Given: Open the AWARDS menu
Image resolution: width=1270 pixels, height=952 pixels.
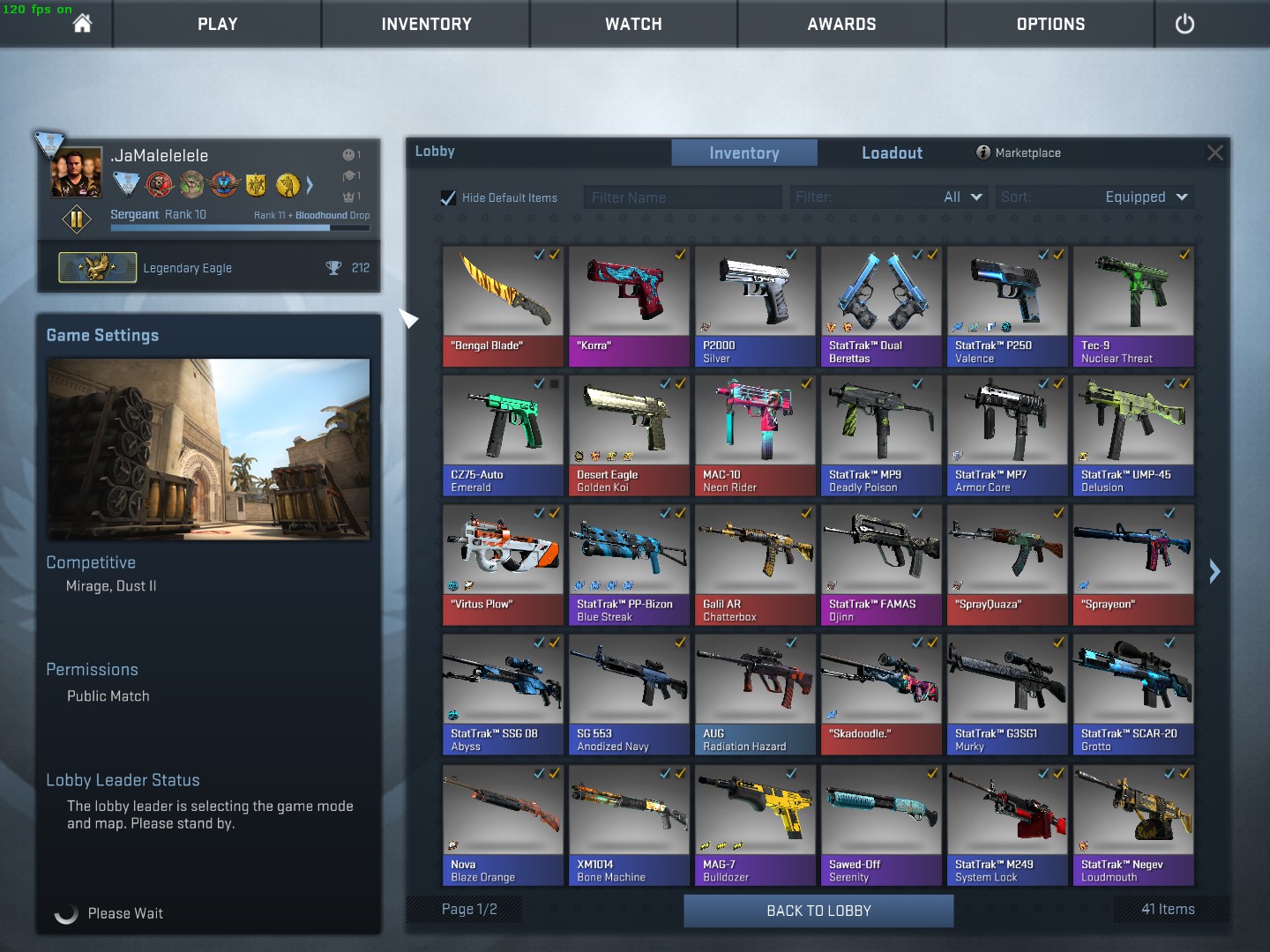Looking at the screenshot, I should [x=841, y=24].
